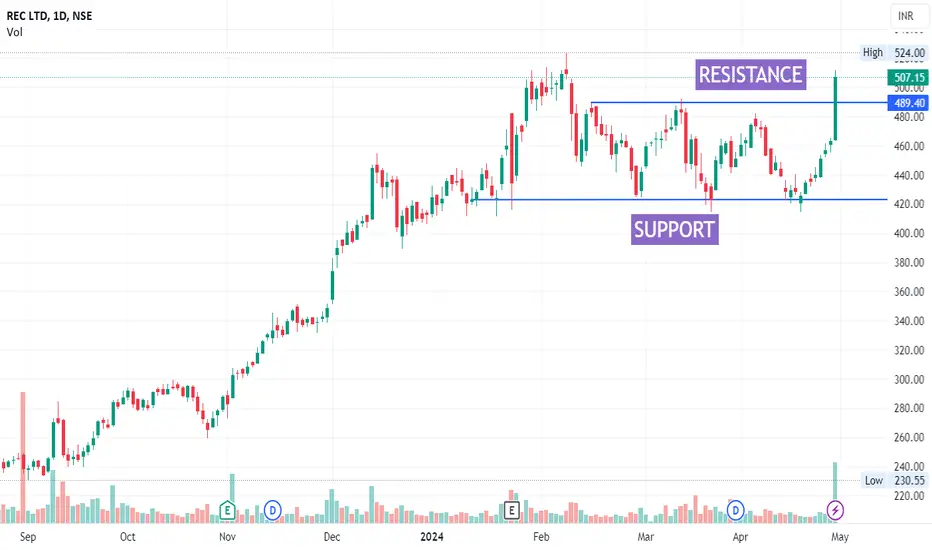Image resolution: width=932 pixels, height=550 pixels.
Task: Click the January earnings E icon
Action: [x=511, y=510]
